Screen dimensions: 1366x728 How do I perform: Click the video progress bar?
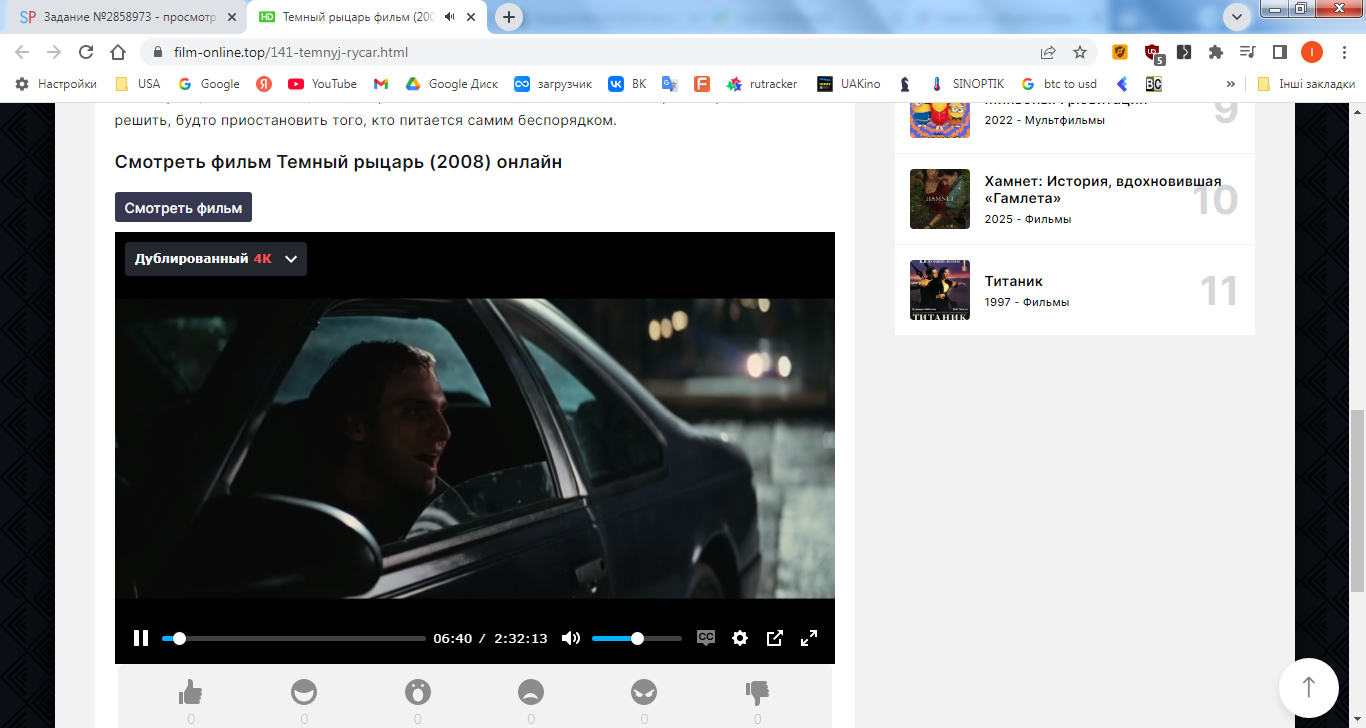[x=294, y=638]
